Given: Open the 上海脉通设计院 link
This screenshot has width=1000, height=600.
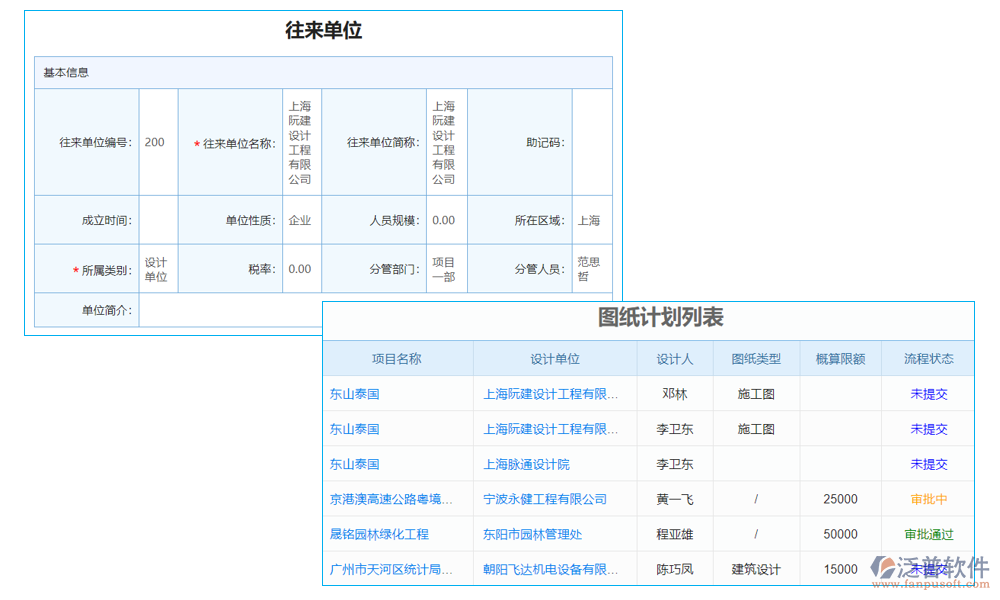Looking at the screenshot, I should click(x=528, y=464).
